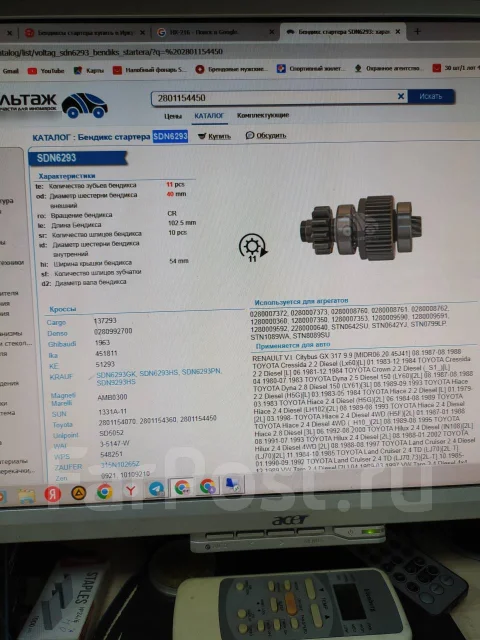Open the new tab plus button
480x640 pixels.
tap(417, 31)
